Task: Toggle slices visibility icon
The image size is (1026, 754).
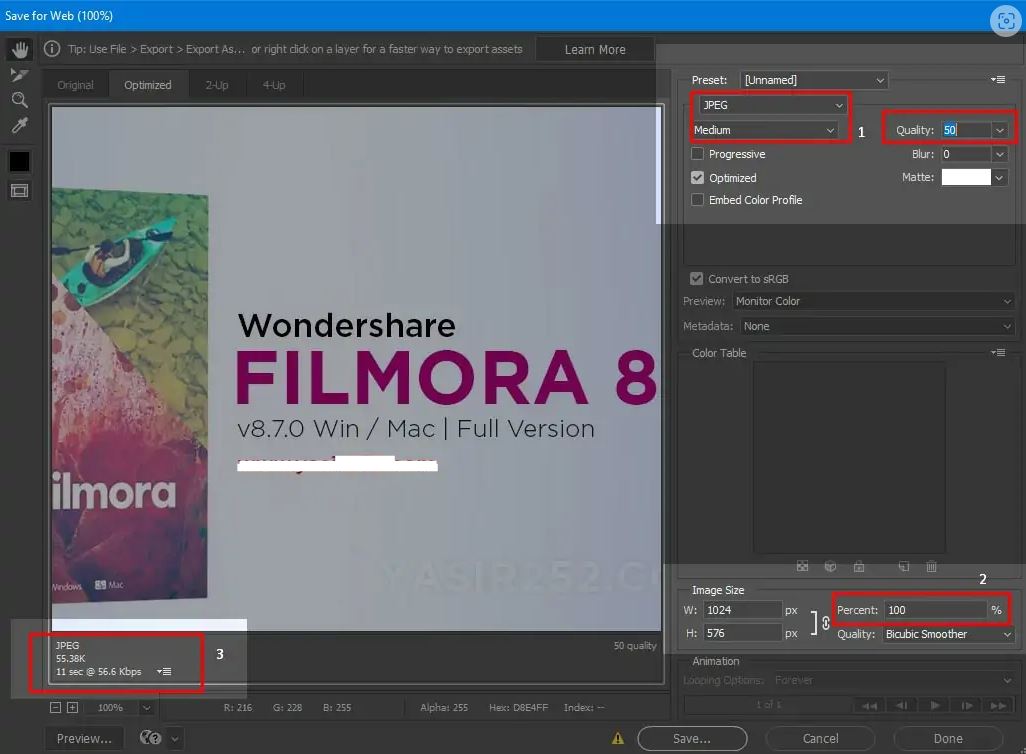Action: (x=20, y=190)
